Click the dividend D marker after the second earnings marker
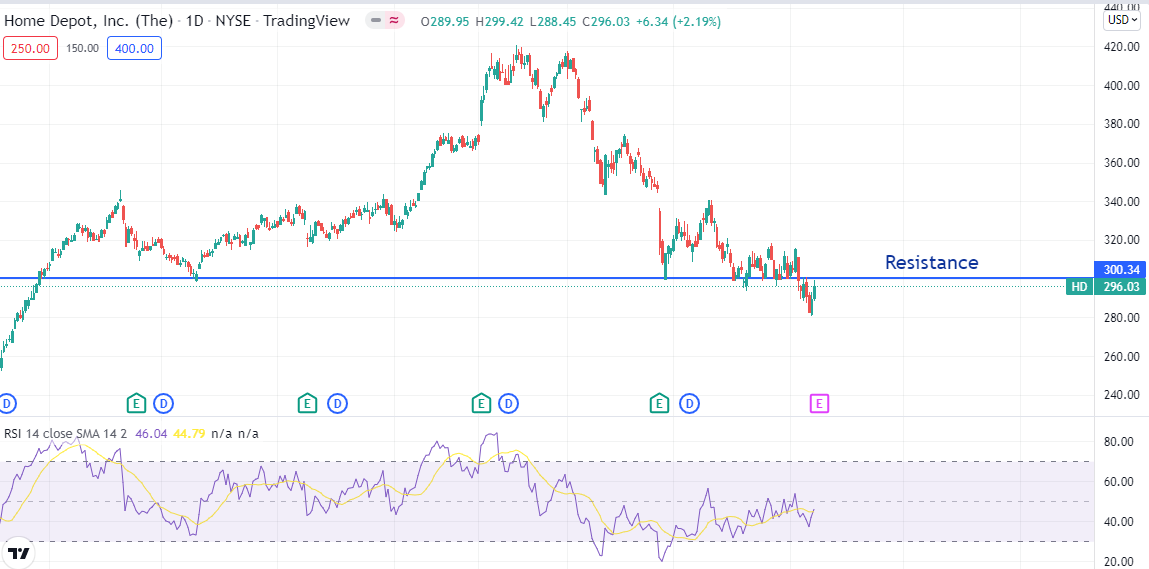This screenshot has height=569, width=1149. tap(337, 403)
